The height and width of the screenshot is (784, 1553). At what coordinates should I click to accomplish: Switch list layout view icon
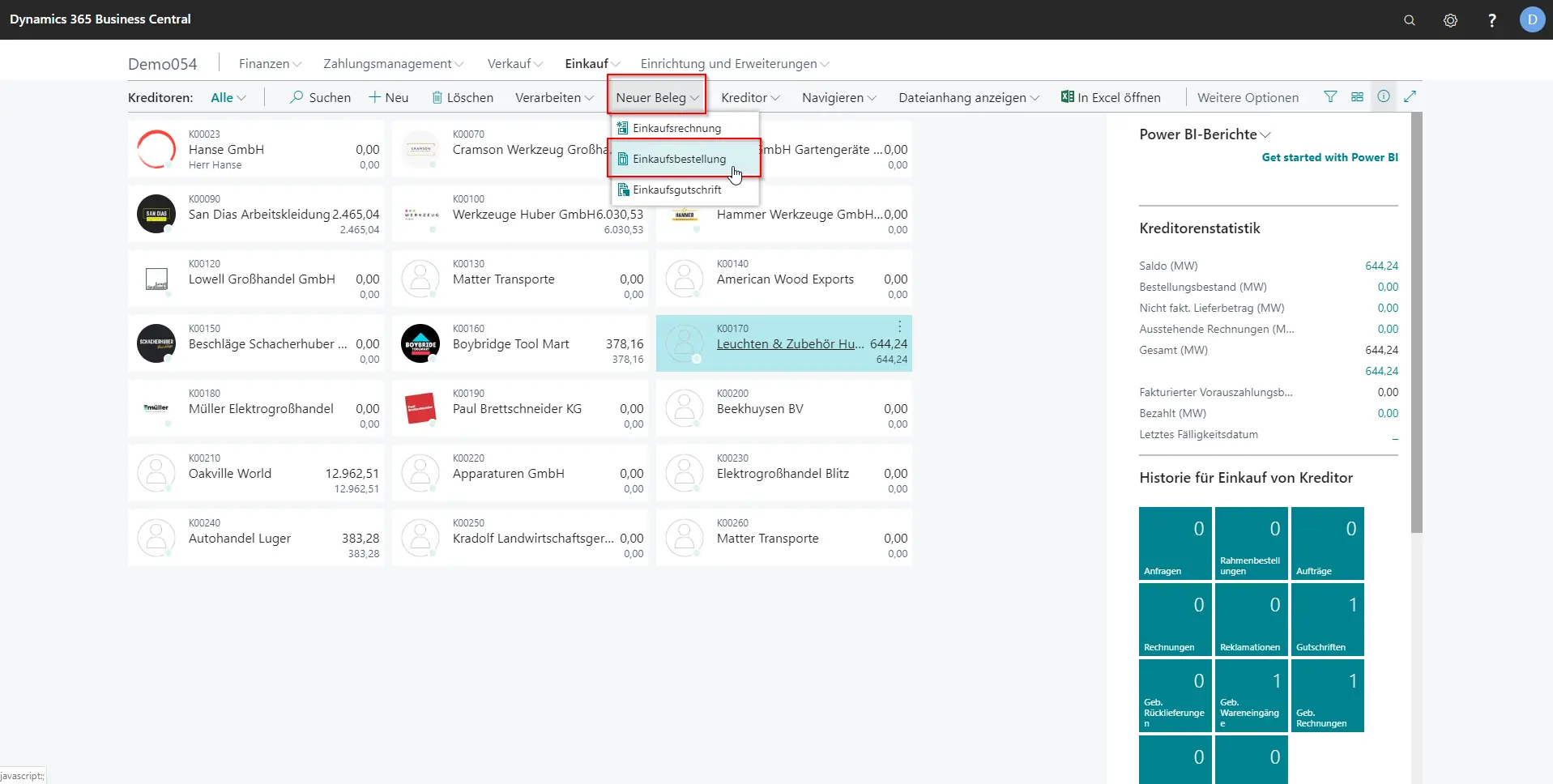(1357, 97)
